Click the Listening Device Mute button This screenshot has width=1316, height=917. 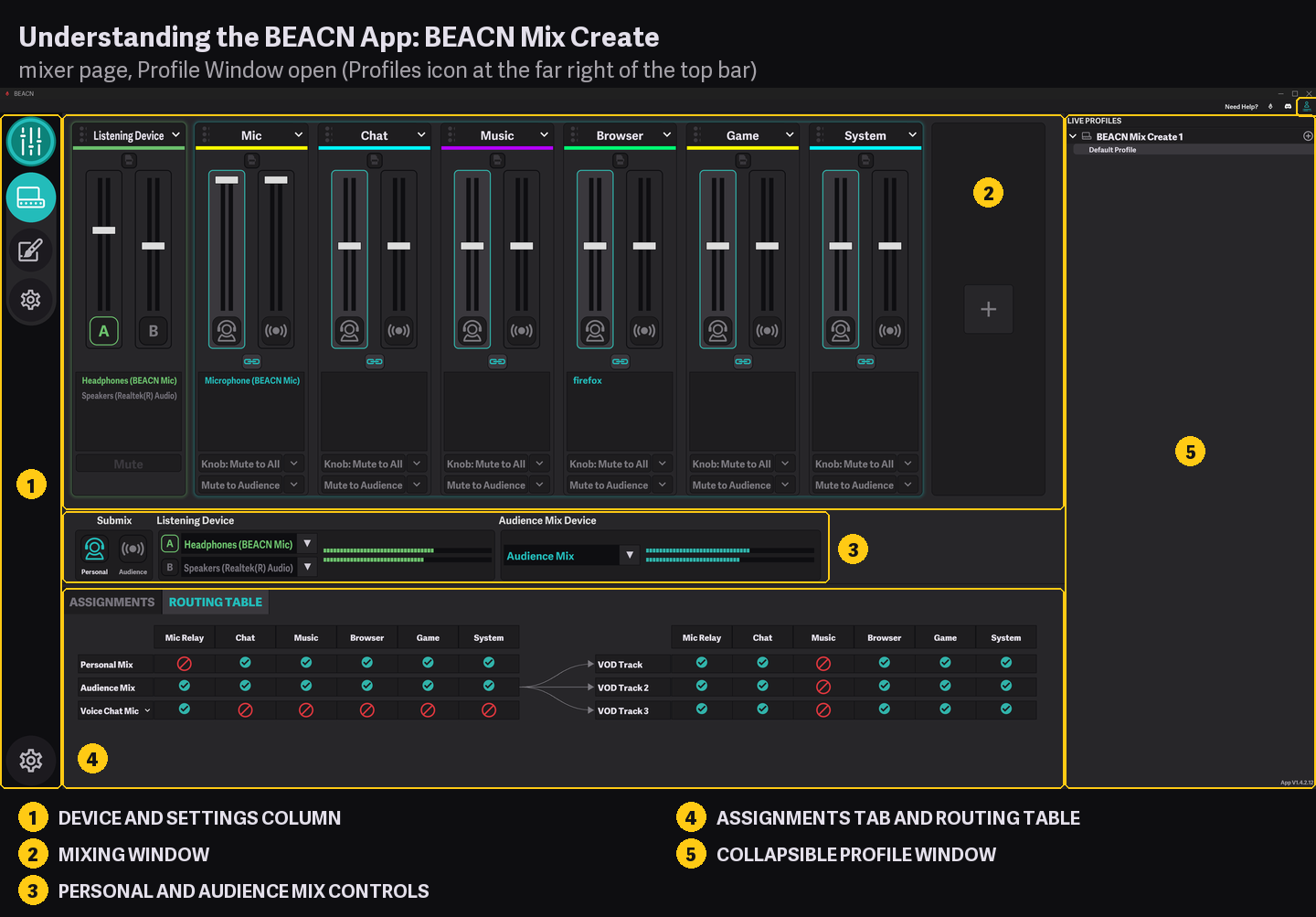[x=129, y=464]
